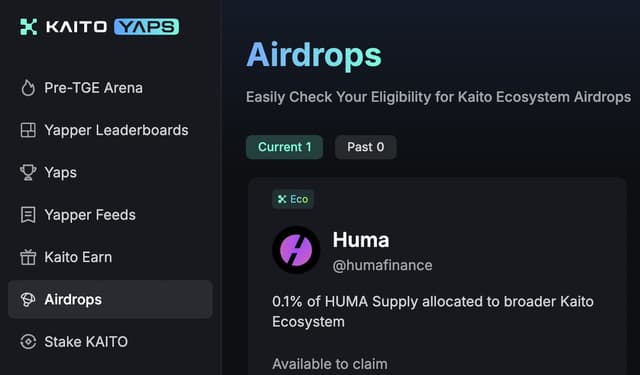The height and width of the screenshot is (375, 640).
Task: Click the parachute icon next to Airdrops
Action: (28, 300)
